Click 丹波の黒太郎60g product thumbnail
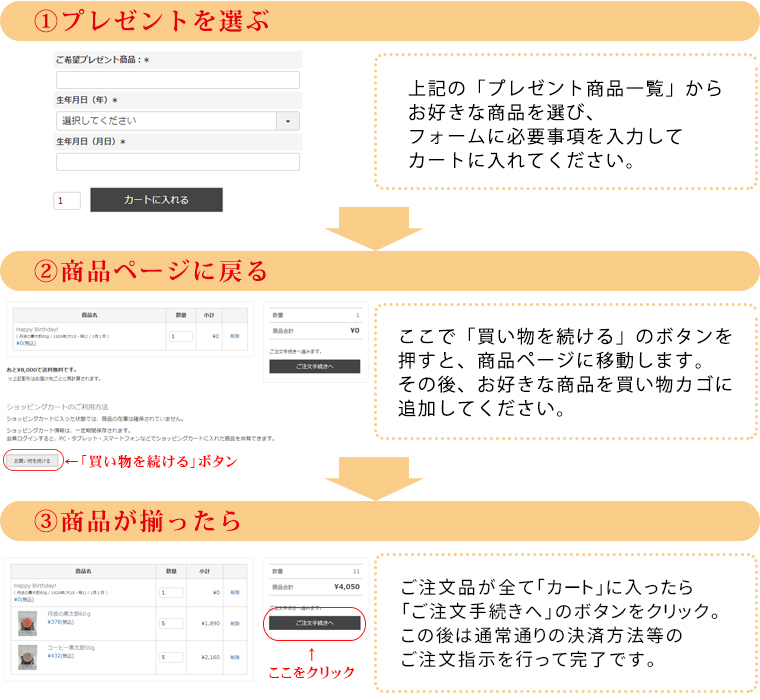 (27, 623)
